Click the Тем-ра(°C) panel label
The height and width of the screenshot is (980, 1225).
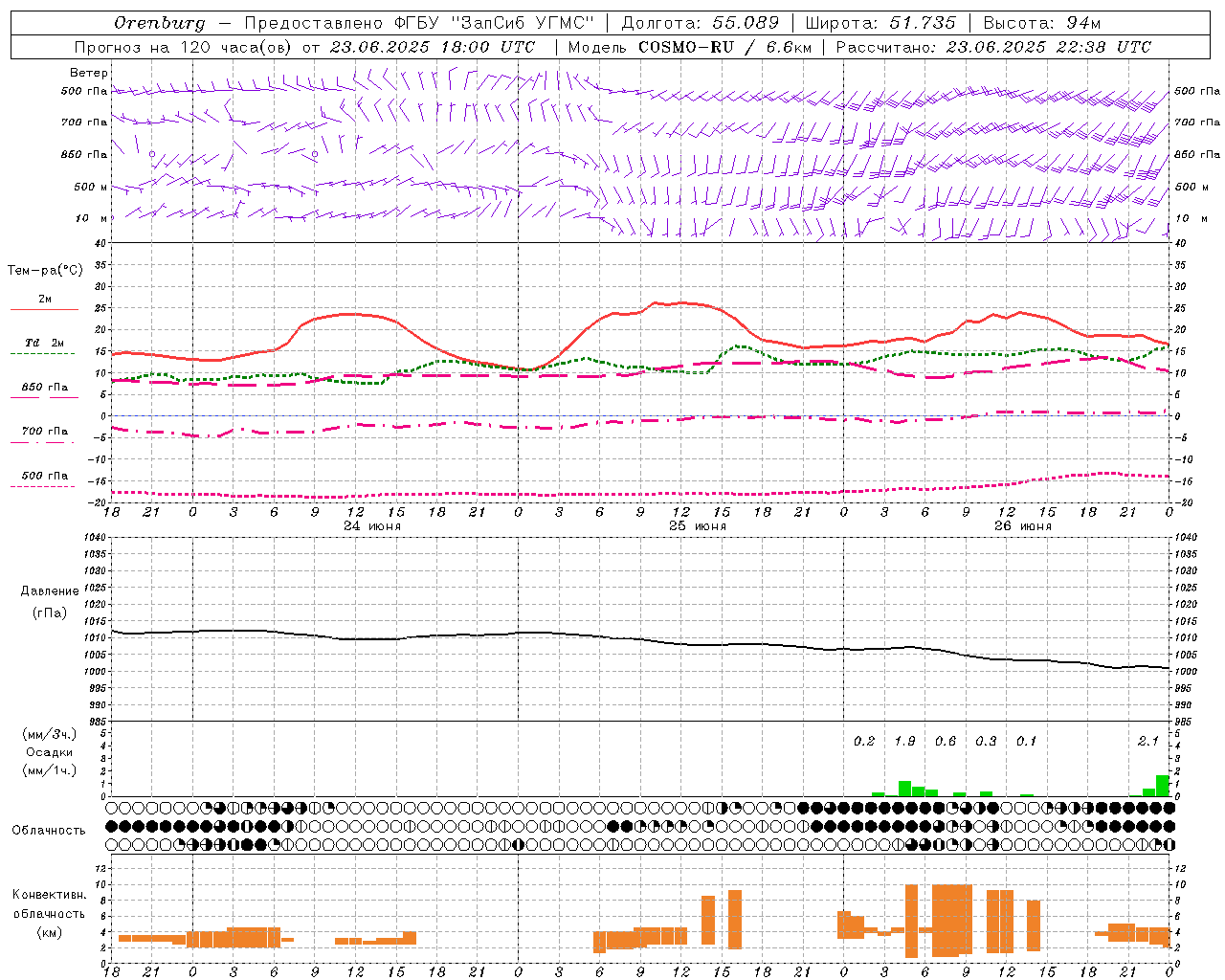45,271
